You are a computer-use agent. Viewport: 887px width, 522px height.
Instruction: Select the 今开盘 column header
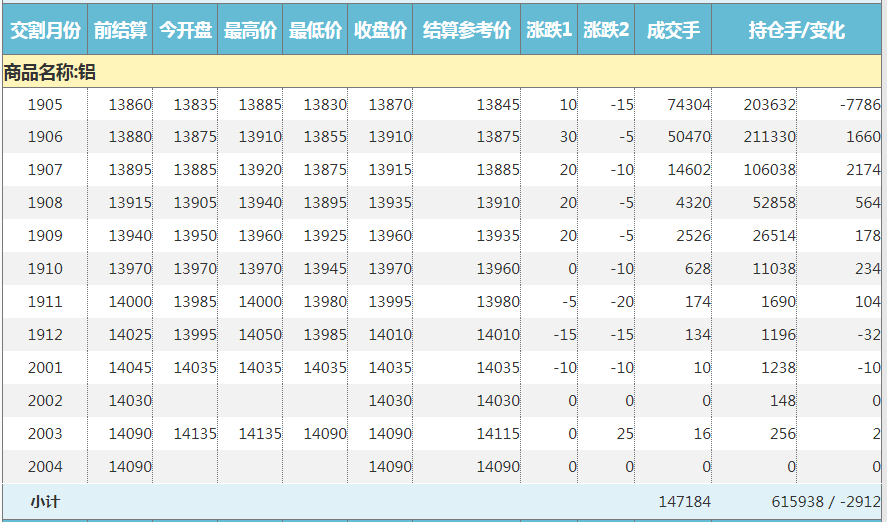(x=185, y=31)
